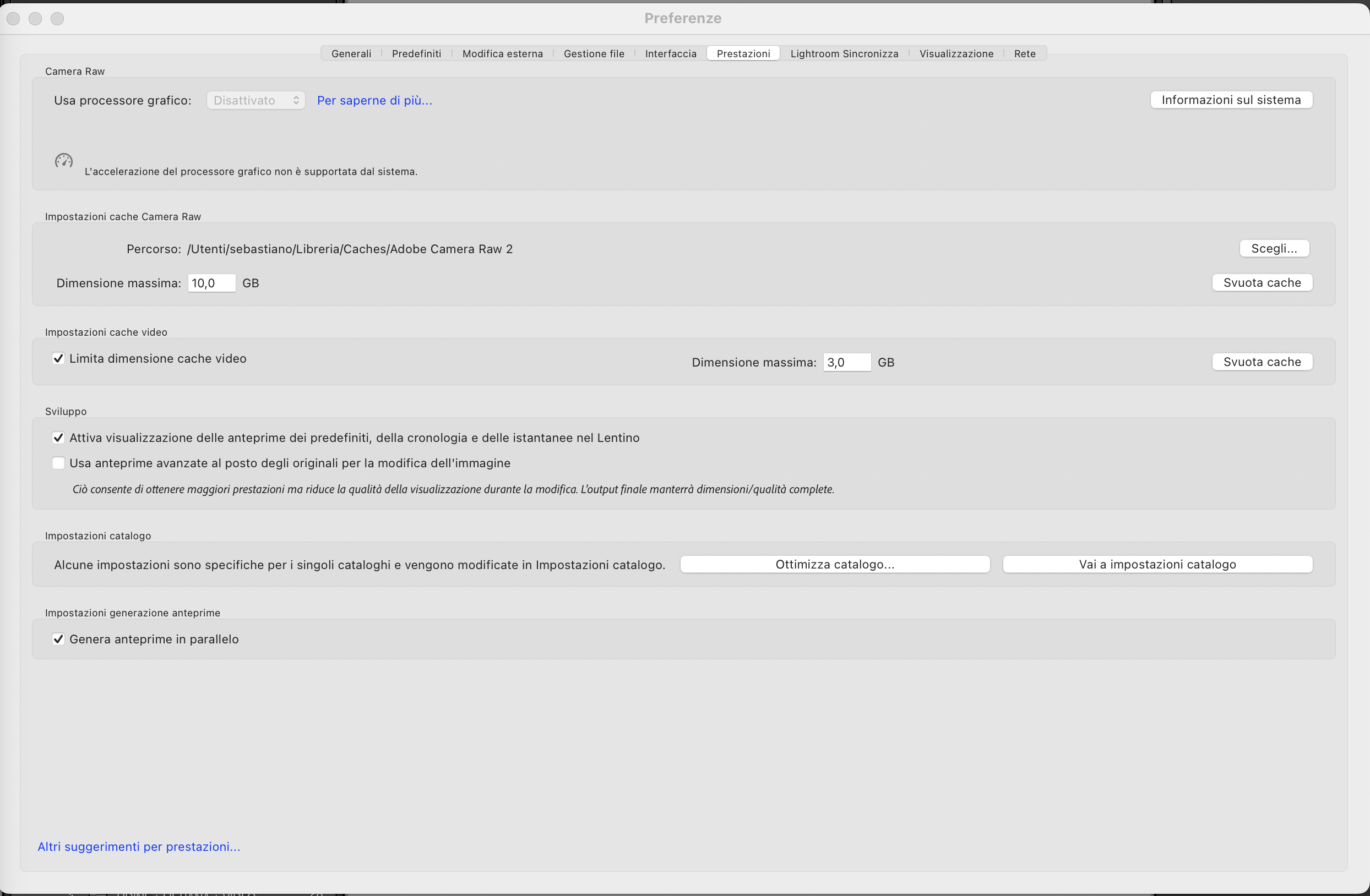Click 'Svuota cache' for video cache
This screenshot has width=1370, height=896.
click(x=1262, y=362)
